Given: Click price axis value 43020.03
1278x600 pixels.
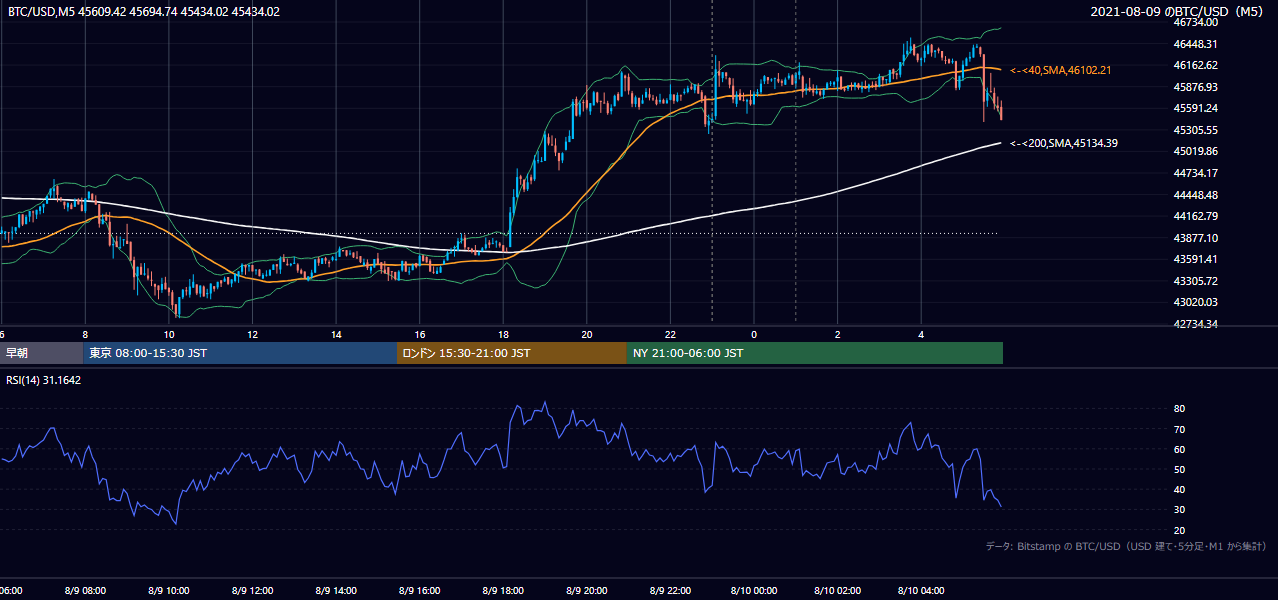Looking at the screenshot, I should 1195,302.
